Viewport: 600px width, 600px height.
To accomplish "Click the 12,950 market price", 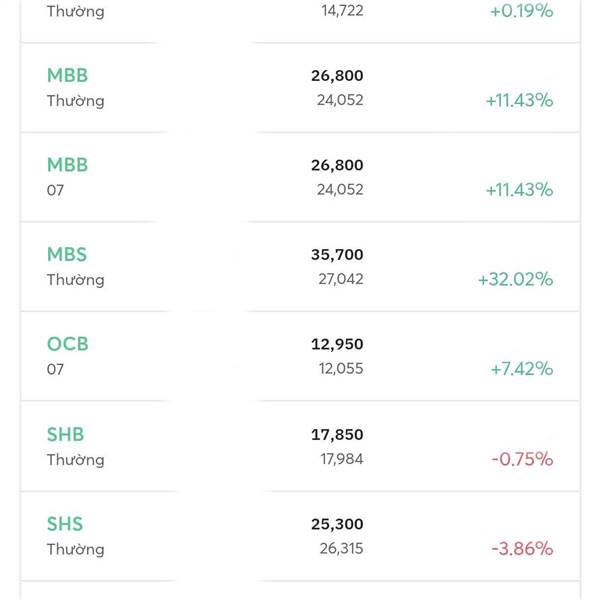I will (x=337, y=344).
